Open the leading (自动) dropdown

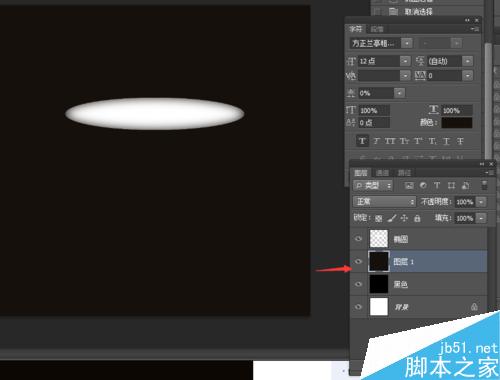(x=468, y=61)
